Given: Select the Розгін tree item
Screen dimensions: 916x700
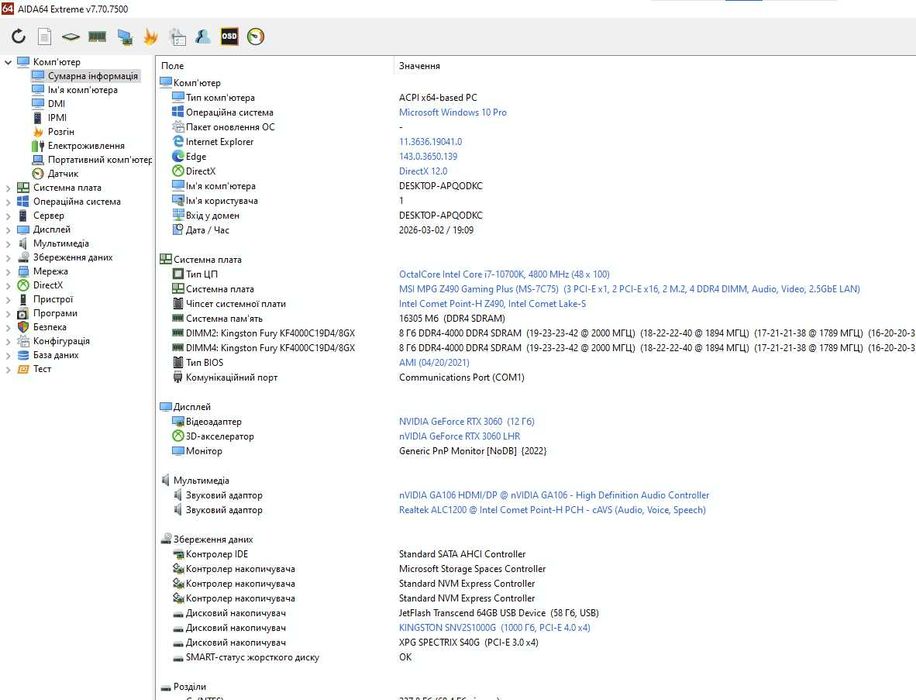Looking at the screenshot, I should [x=61, y=132].
